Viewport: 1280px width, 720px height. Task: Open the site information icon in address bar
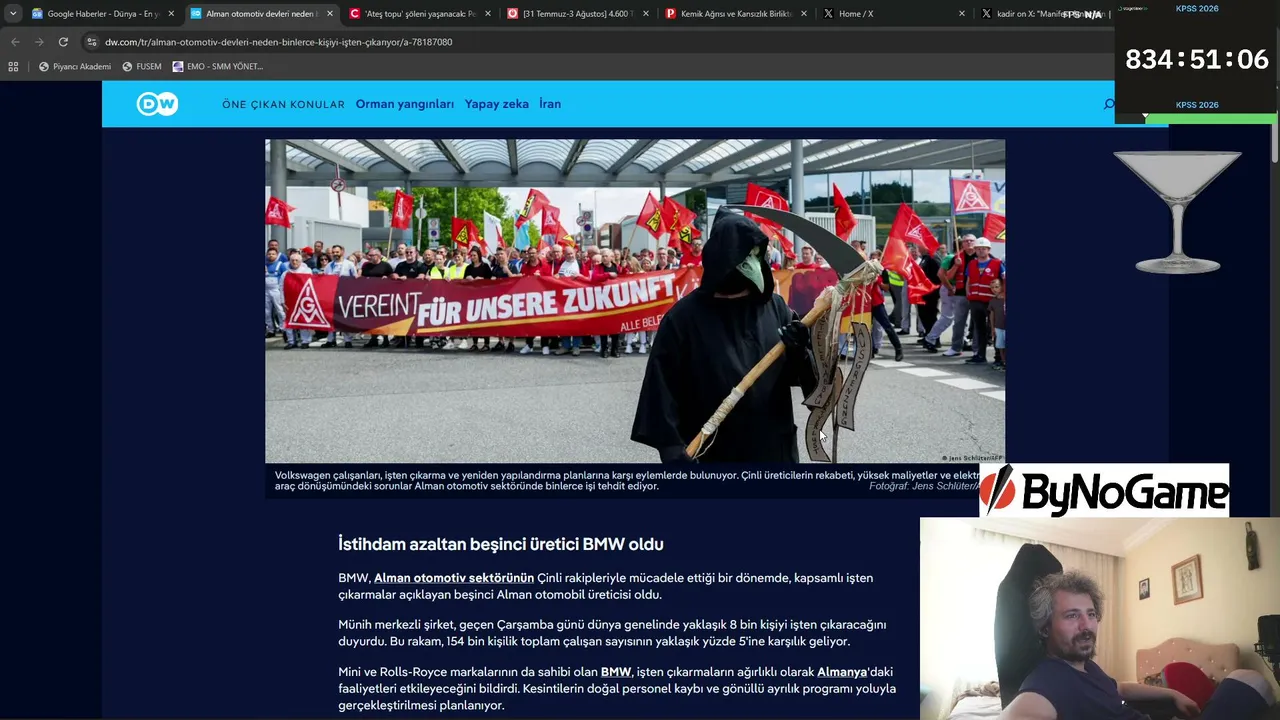(x=92, y=42)
